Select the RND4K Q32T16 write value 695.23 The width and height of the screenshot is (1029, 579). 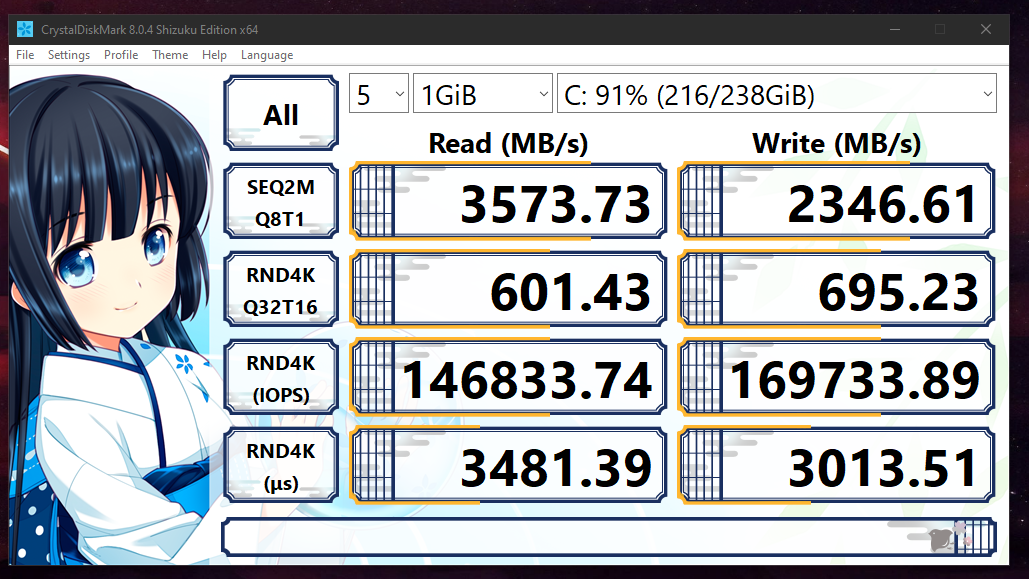pyautogui.click(x=837, y=290)
